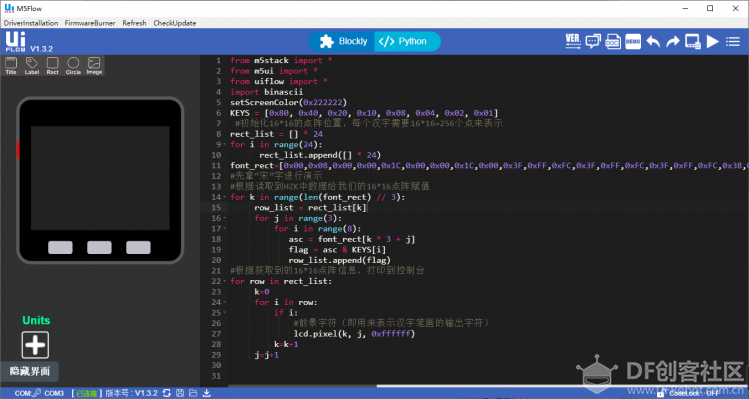Refresh connection icon in status bar
Viewport: 749px width, 399px height.
[166, 393]
